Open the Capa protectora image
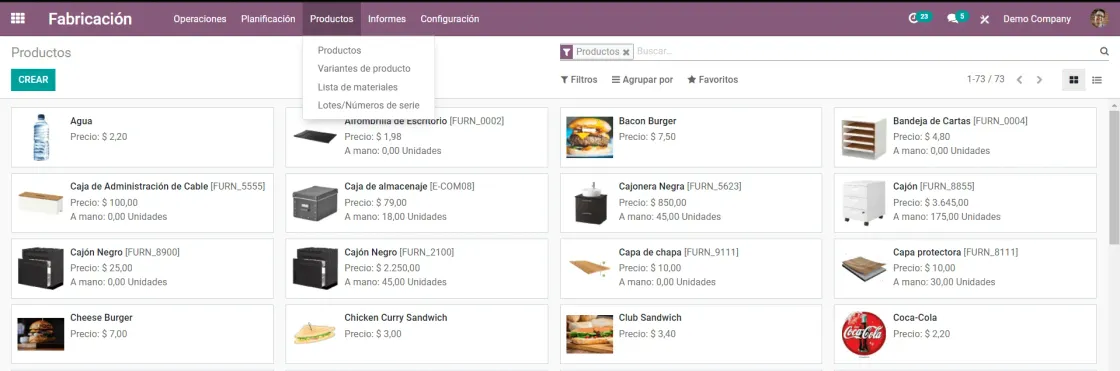Screen dimensions: 1120x371 864,269
